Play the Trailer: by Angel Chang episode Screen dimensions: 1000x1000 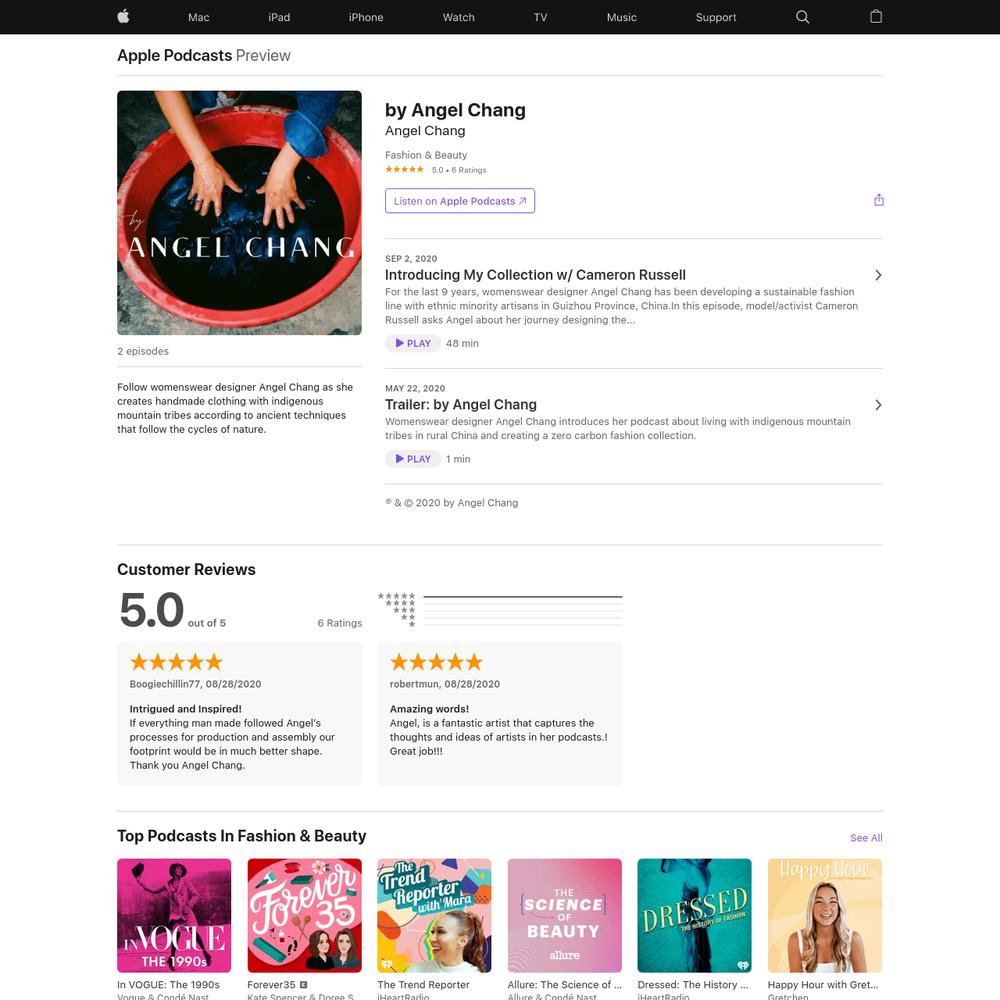click(413, 459)
